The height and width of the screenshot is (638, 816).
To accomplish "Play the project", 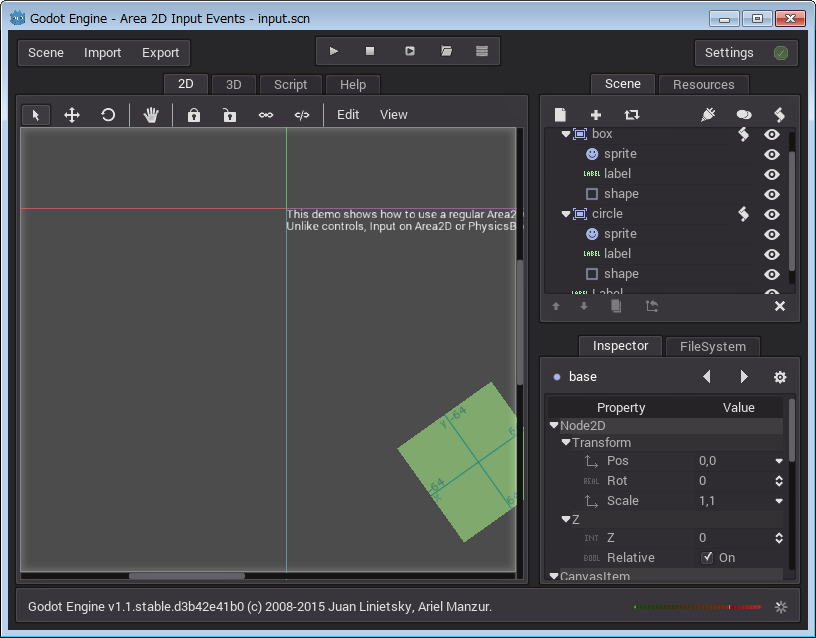I will [x=334, y=51].
